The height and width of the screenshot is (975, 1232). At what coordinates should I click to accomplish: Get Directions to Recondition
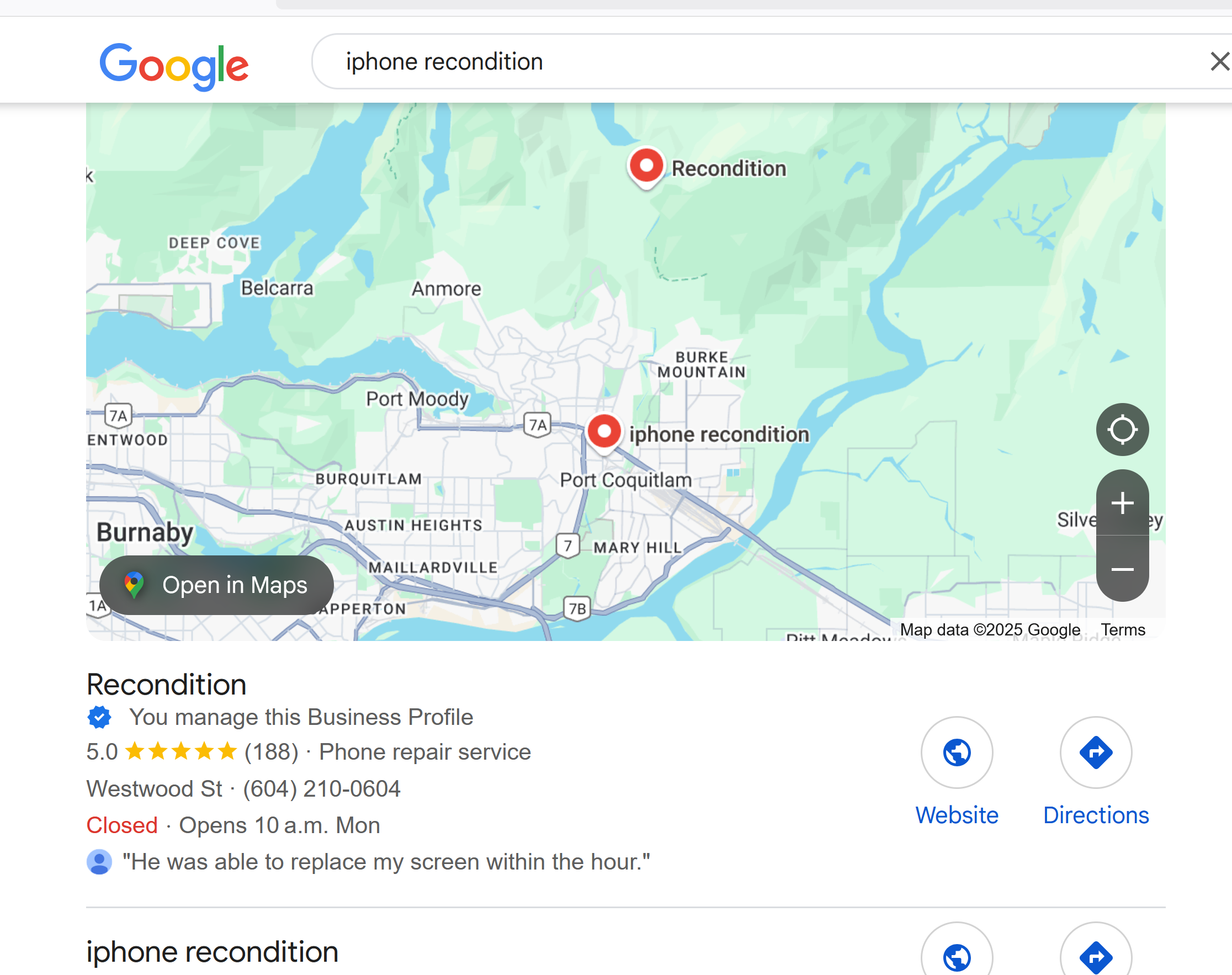pos(1096,753)
